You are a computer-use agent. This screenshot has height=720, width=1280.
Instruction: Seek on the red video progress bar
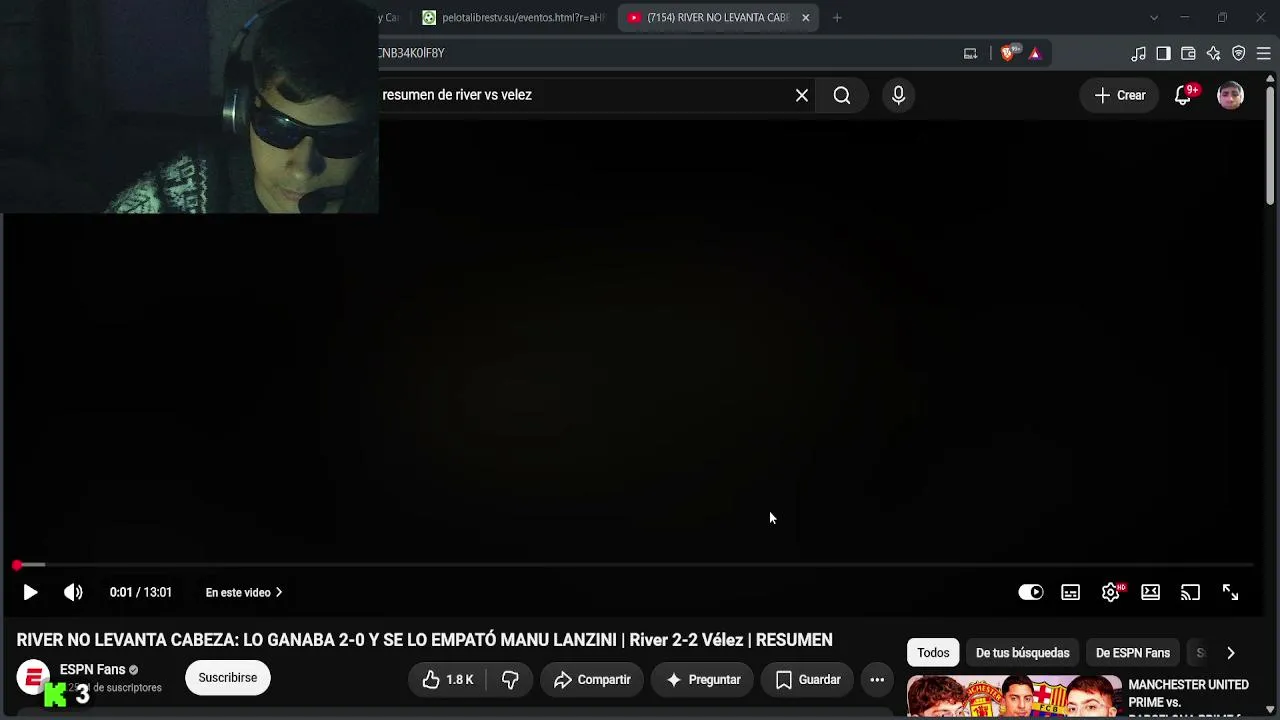click(634, 565)
